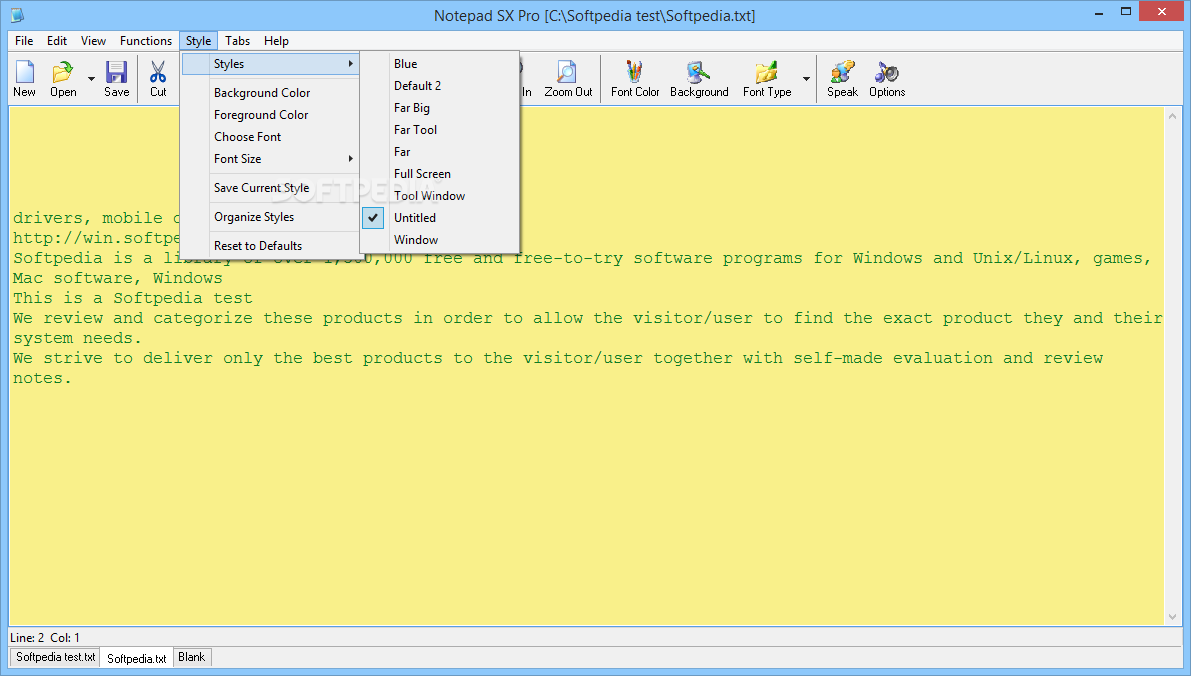
Task: Apply the Default 2 style
Action: pyautogui.click(x=440, y=86)
